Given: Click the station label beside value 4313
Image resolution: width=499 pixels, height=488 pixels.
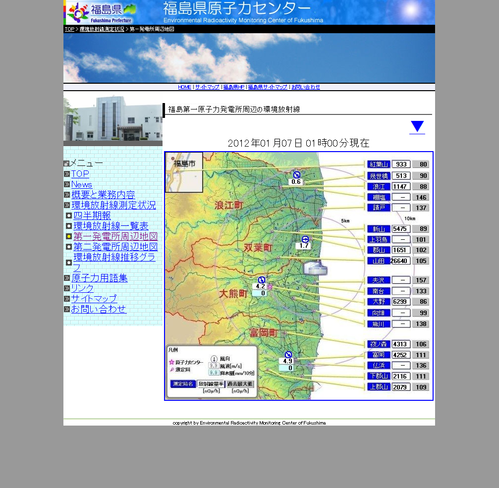Looking at the screenshot, I should point(378,344).
